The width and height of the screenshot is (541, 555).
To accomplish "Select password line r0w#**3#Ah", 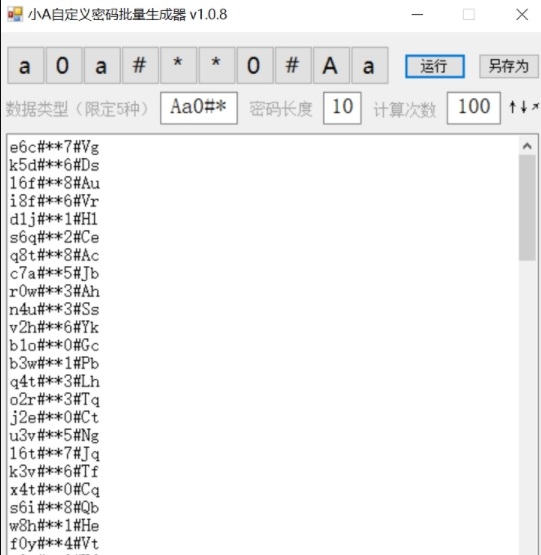I will tap(54, 292).
